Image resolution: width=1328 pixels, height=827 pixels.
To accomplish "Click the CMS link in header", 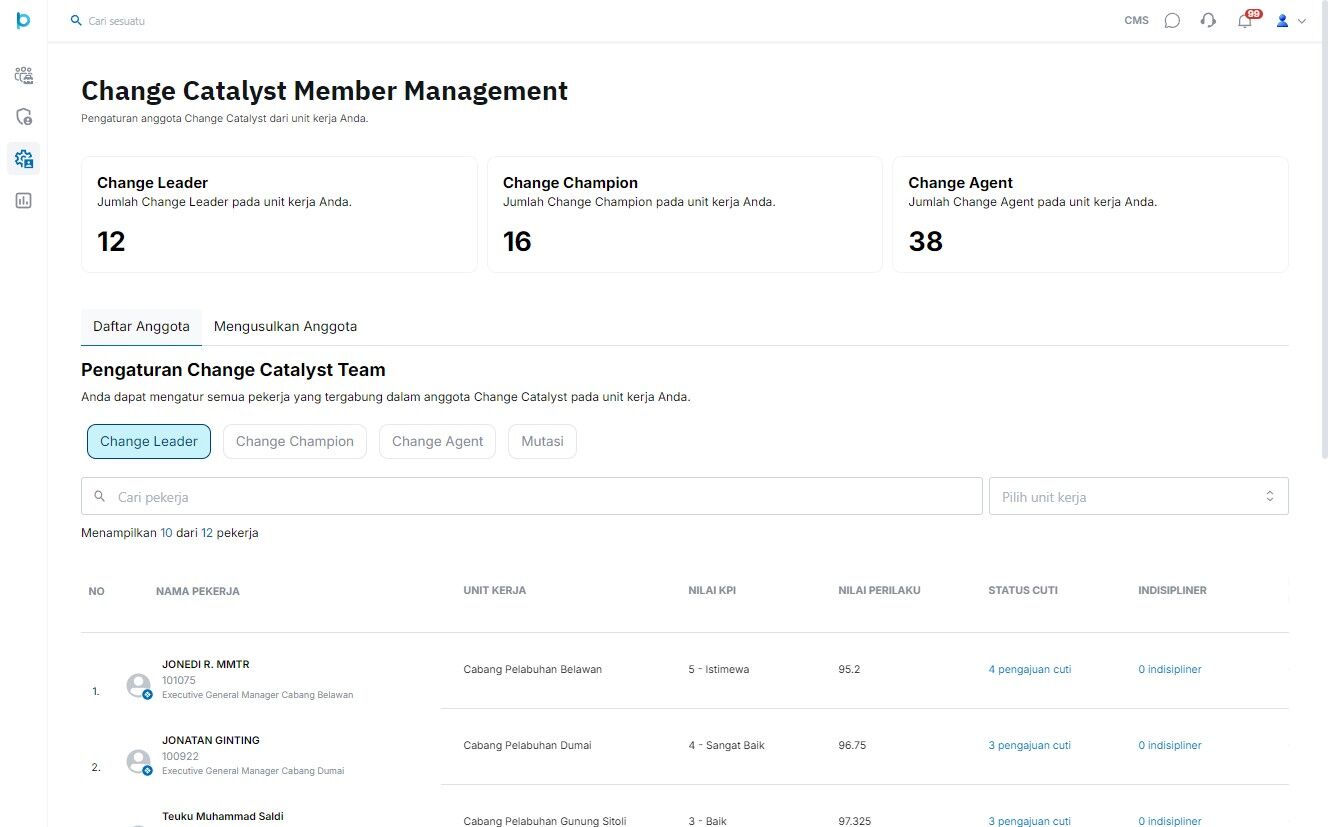I will (1136, 20).
